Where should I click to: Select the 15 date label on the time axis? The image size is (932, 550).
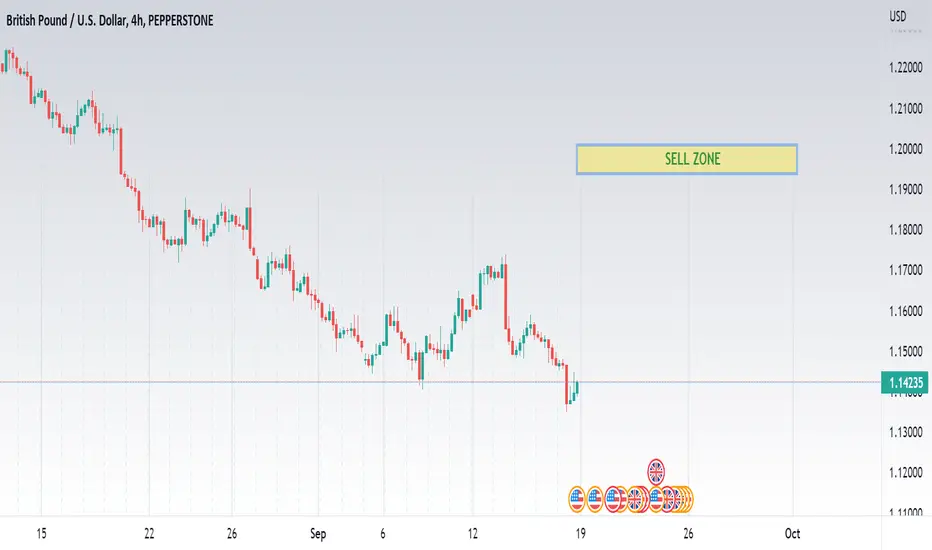41,533
